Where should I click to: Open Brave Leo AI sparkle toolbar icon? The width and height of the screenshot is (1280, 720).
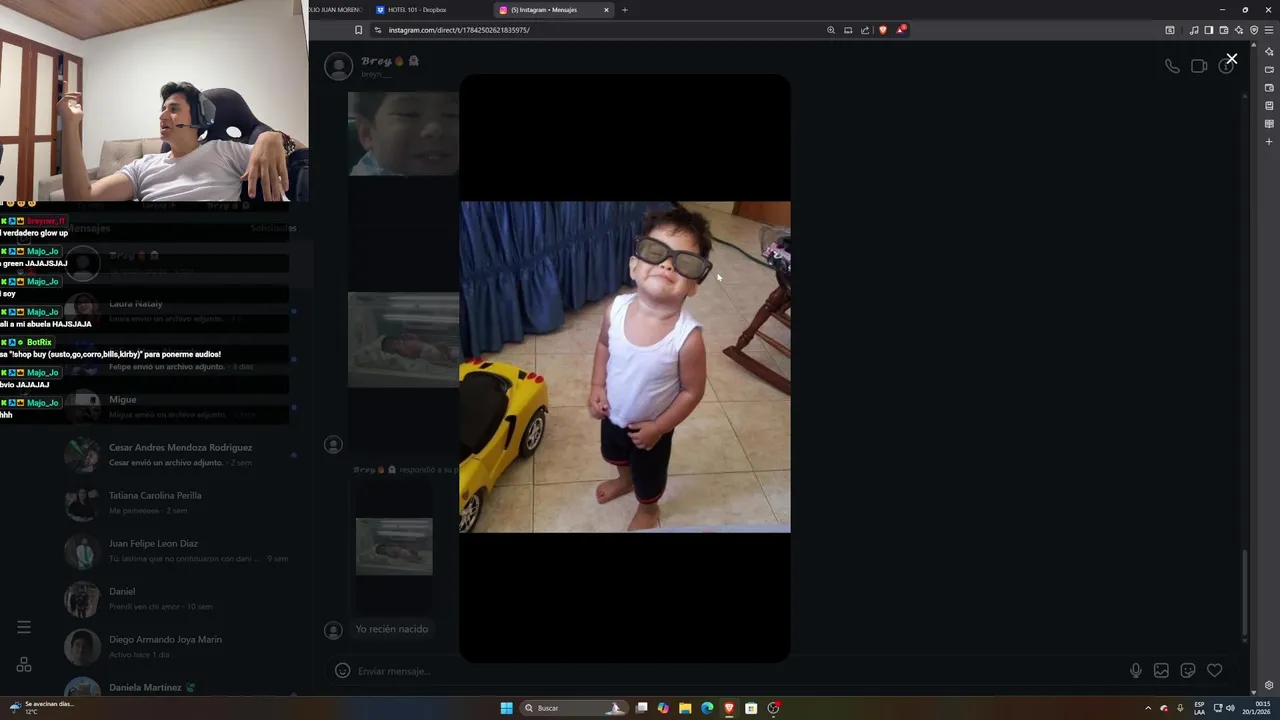click(x=1238, y=30)
